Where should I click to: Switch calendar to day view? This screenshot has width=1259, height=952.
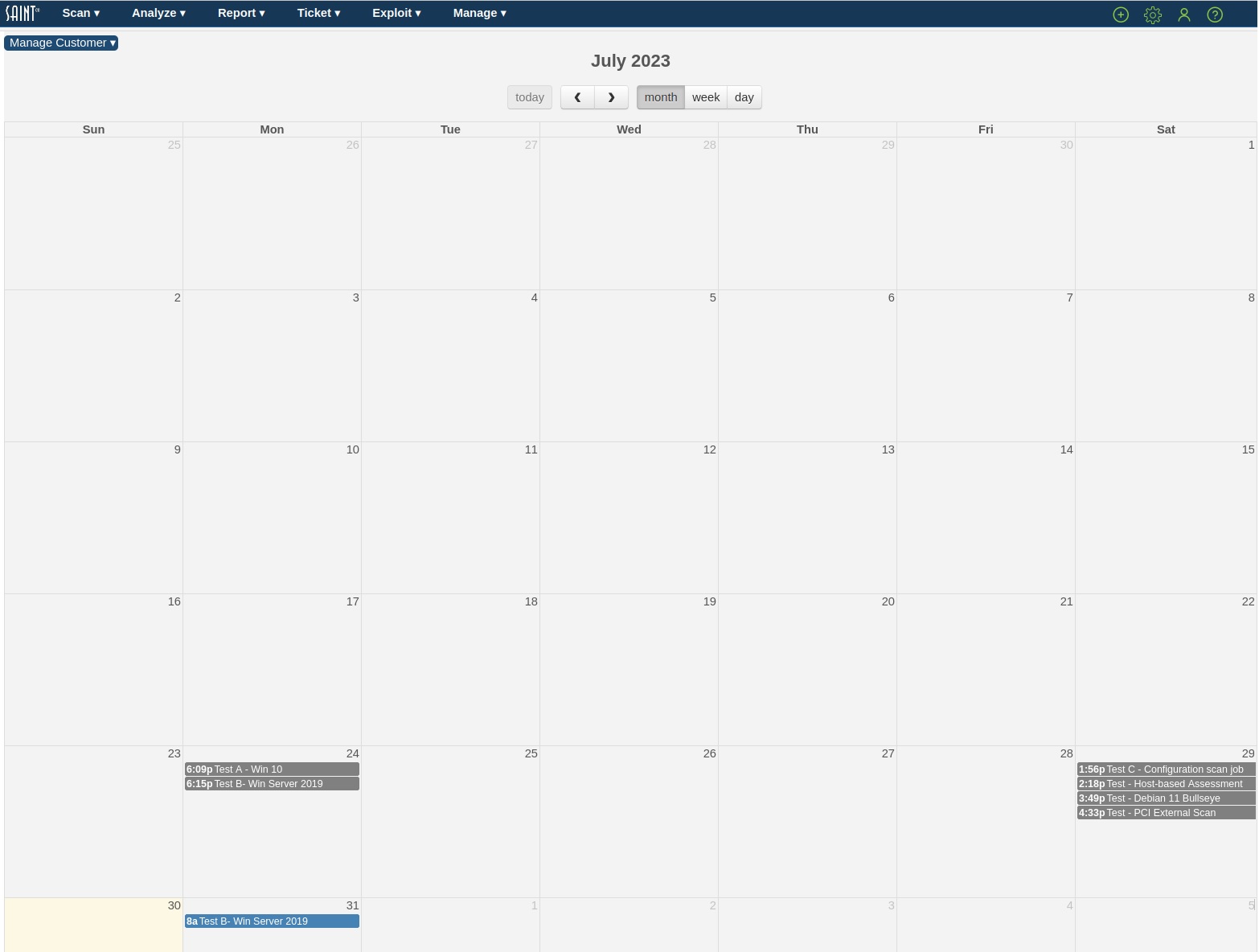pos(744,97)
